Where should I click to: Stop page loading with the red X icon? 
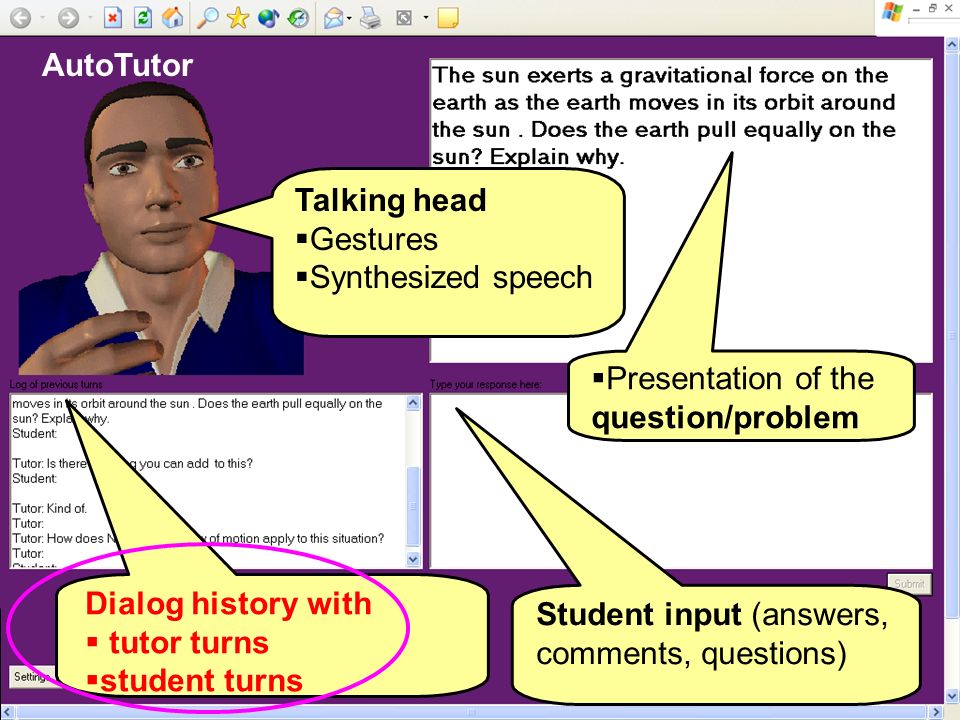coord(113,18)
